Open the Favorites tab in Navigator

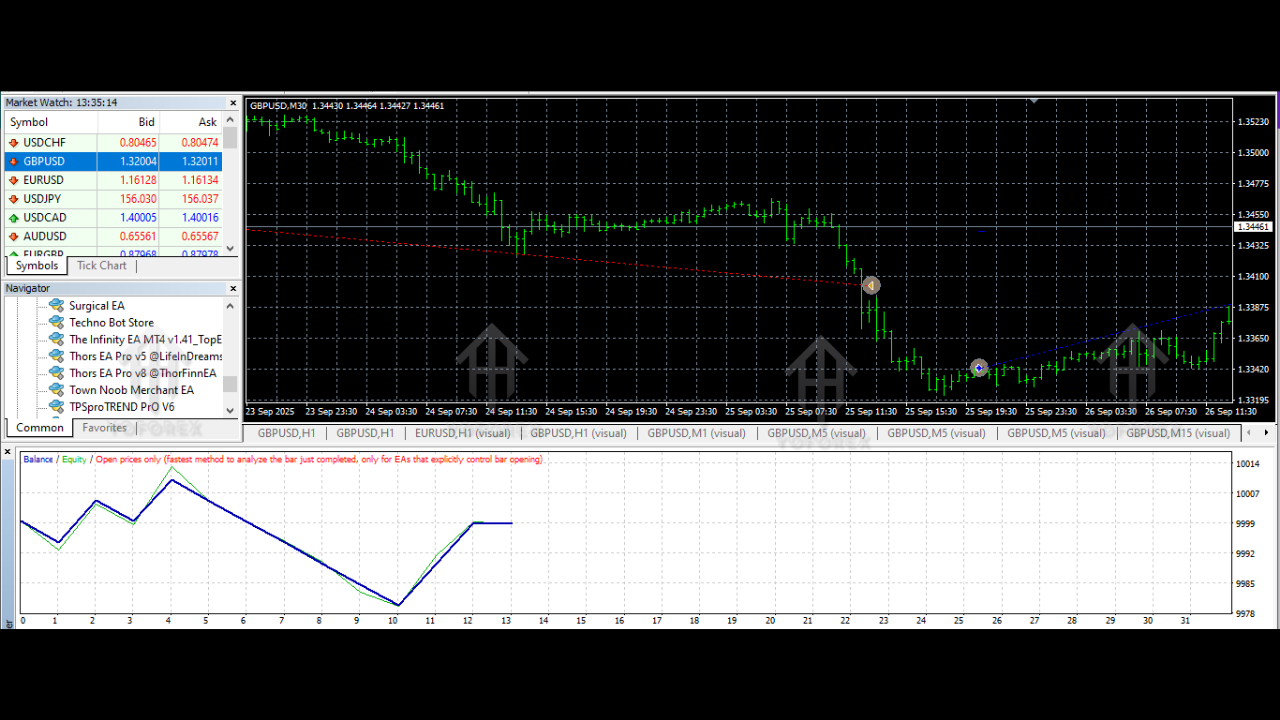[x=105, y=428]
